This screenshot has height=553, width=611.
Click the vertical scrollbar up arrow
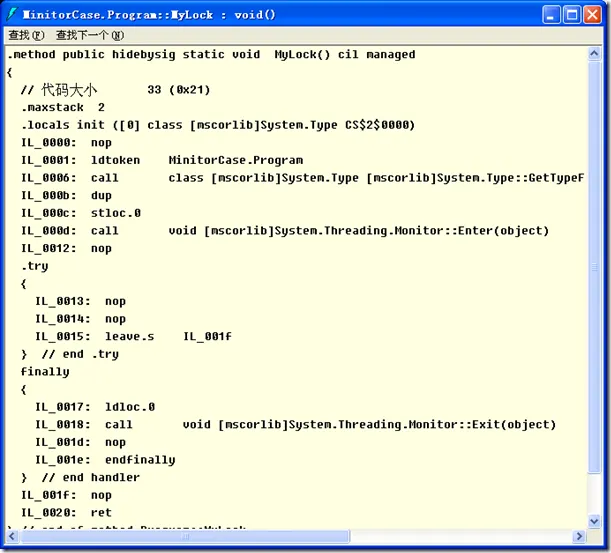pos(594,53)
